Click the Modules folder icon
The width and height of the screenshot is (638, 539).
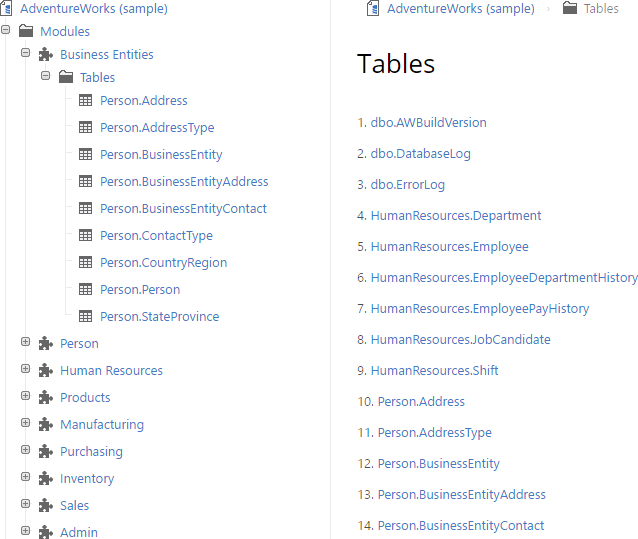point(26,32)
